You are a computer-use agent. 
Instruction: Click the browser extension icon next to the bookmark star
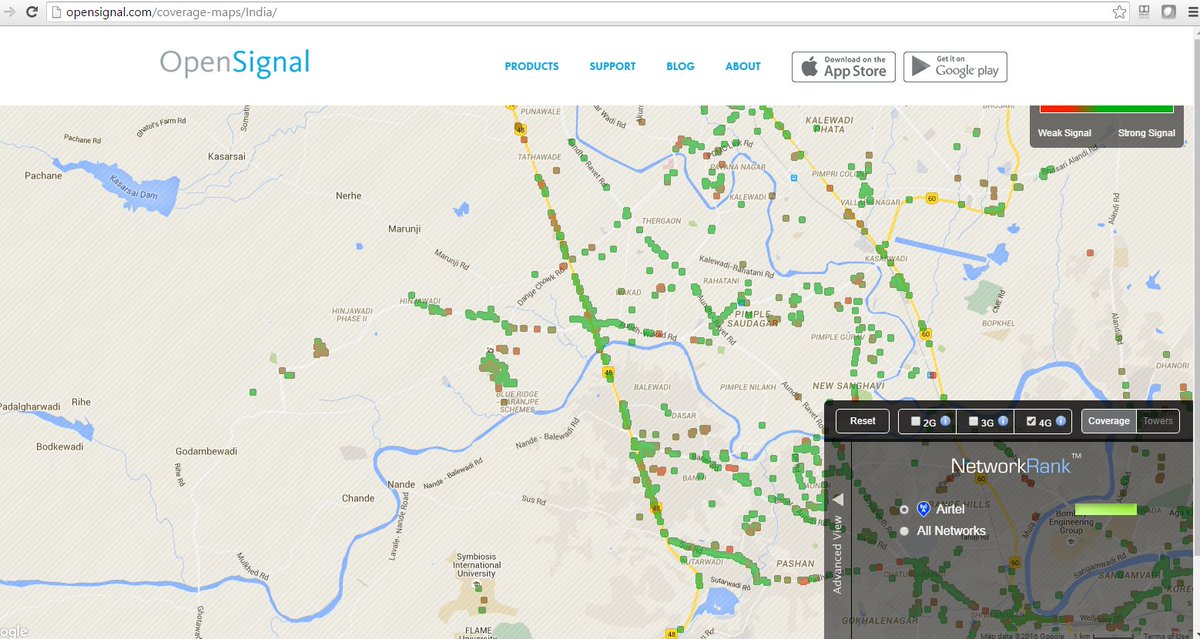[1145, 13]
